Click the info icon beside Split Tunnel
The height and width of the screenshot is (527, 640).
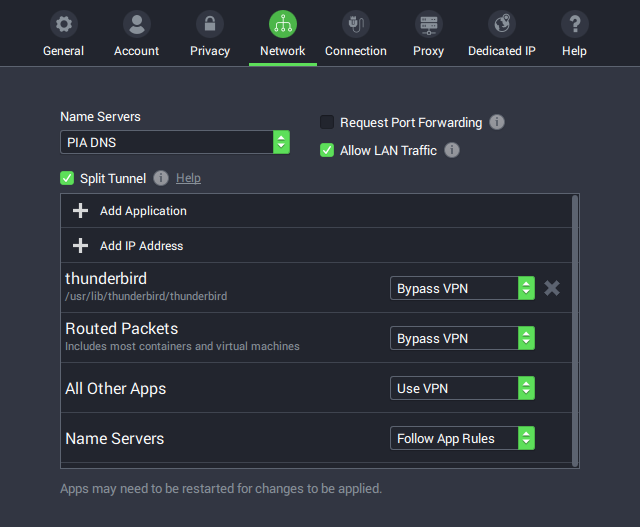pos(161,178)
